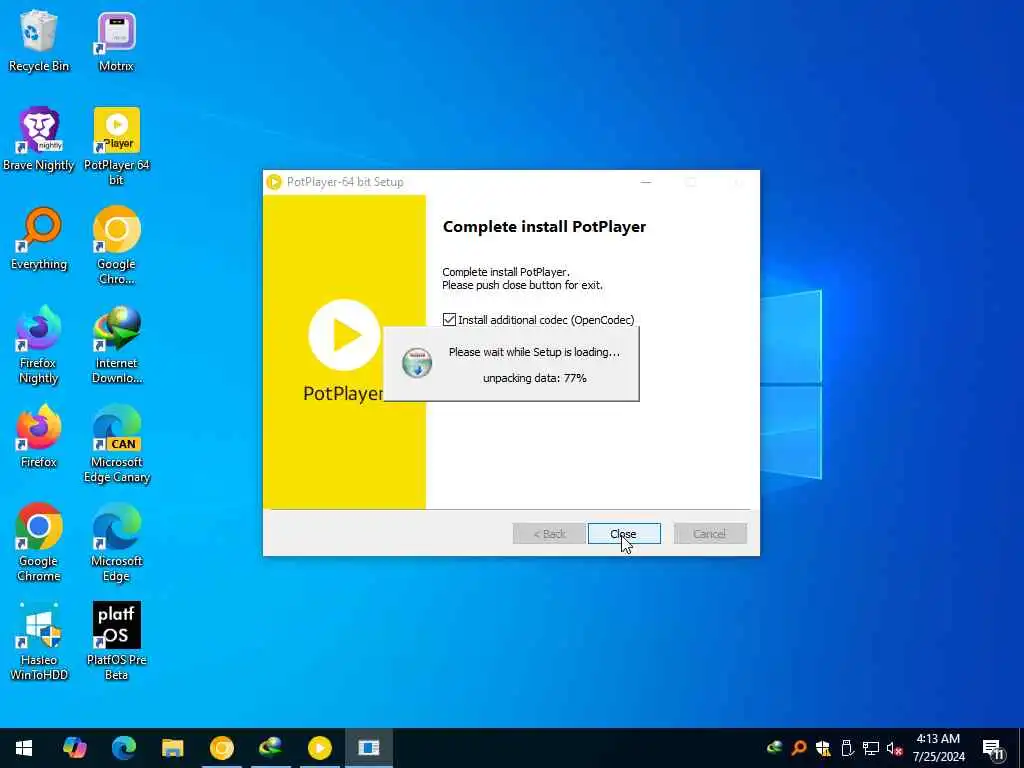Screen dimensions: 1024x768
Task: Switch to the setup installer taskbar item
Action: (x=368, y=748)
